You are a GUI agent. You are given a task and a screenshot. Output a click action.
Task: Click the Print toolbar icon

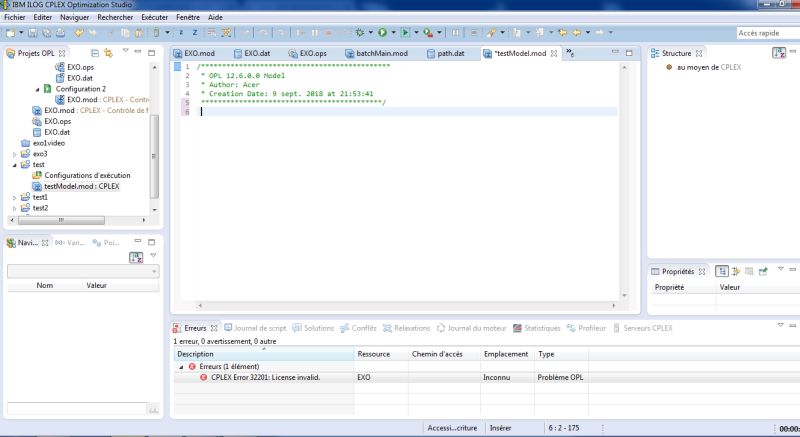(x=60, y=33)
